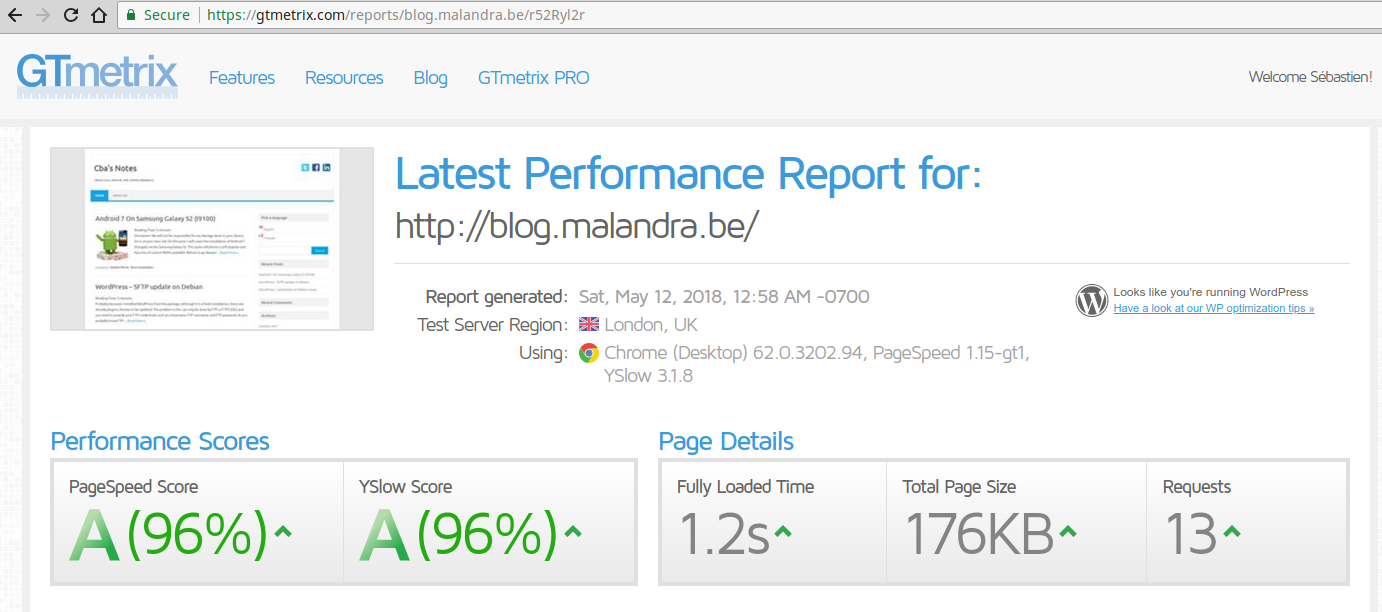This screenshot has width=1382, height=612.
Task: Click the Total Page Size up arrow
Action: (x=1068, y=532)
